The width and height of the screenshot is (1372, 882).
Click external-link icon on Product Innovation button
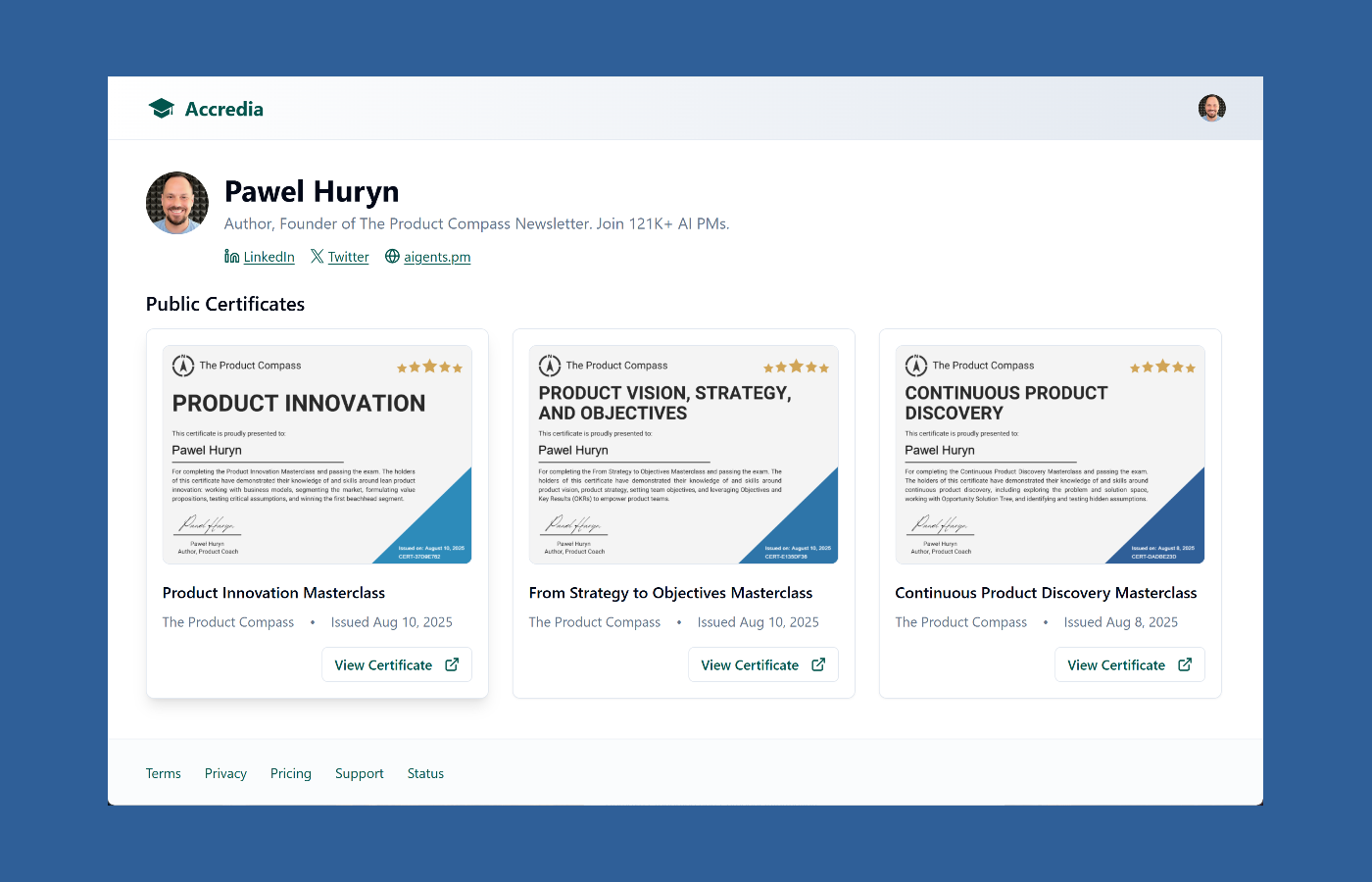(x=452, y=664)
